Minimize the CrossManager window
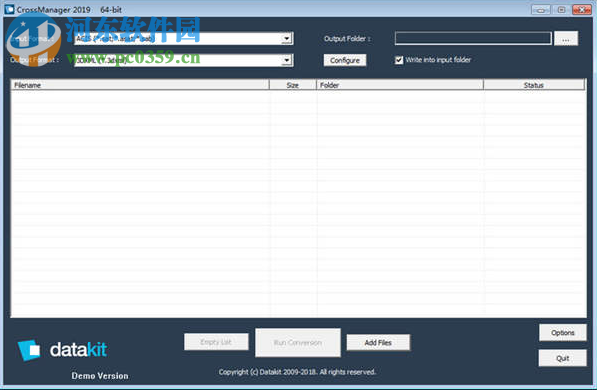This screenshot has width=597, height=390. 541,10
